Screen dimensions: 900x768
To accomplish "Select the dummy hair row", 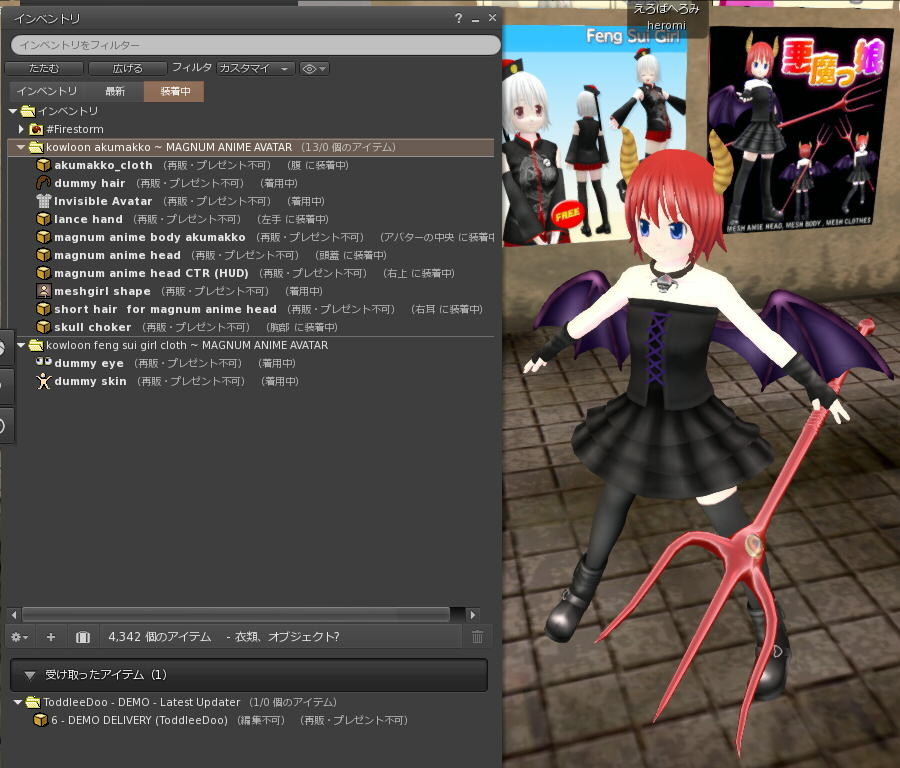I will click(x=251, y=183).
